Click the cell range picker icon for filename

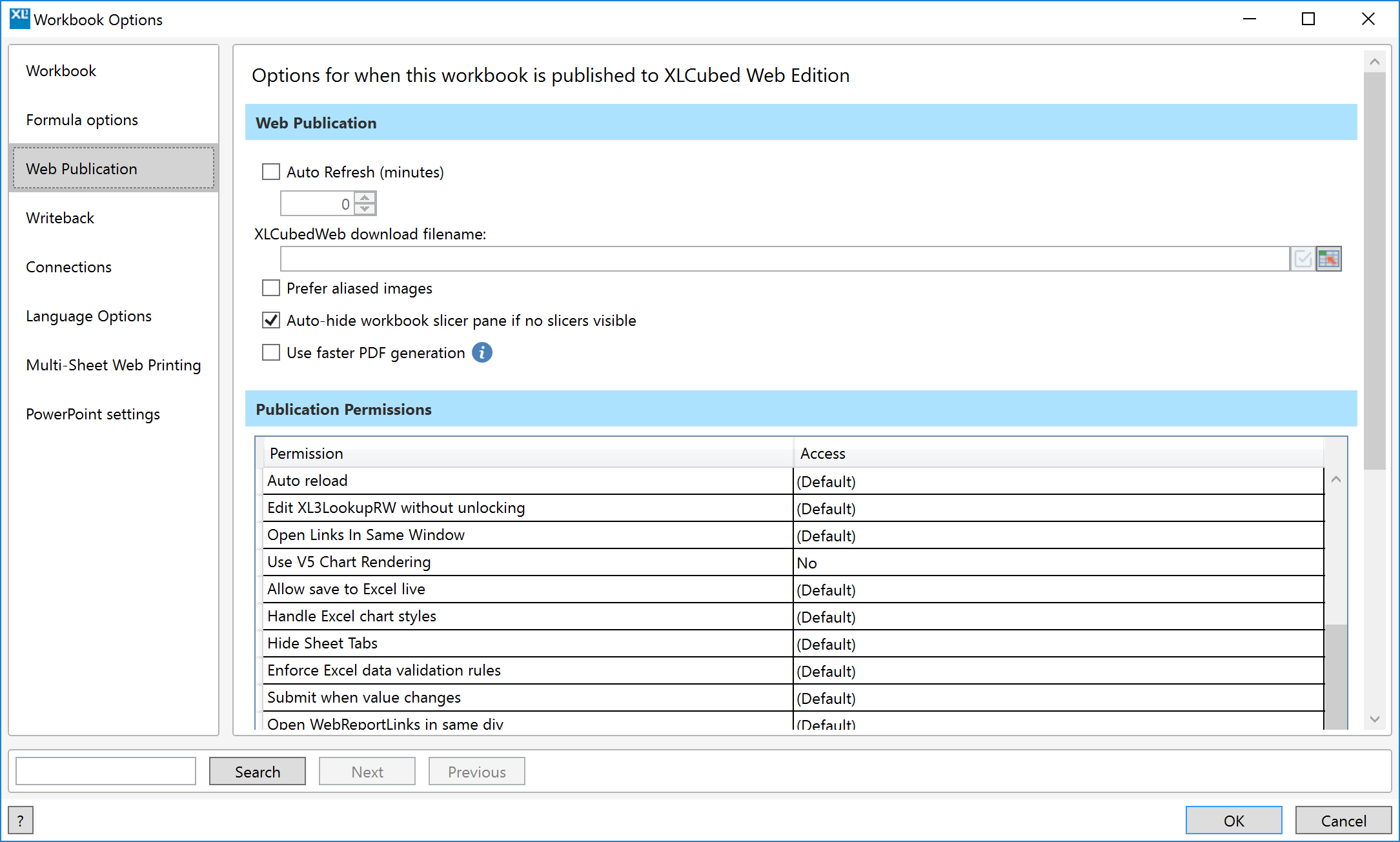pyautogui.click(x=1329, y=259)
